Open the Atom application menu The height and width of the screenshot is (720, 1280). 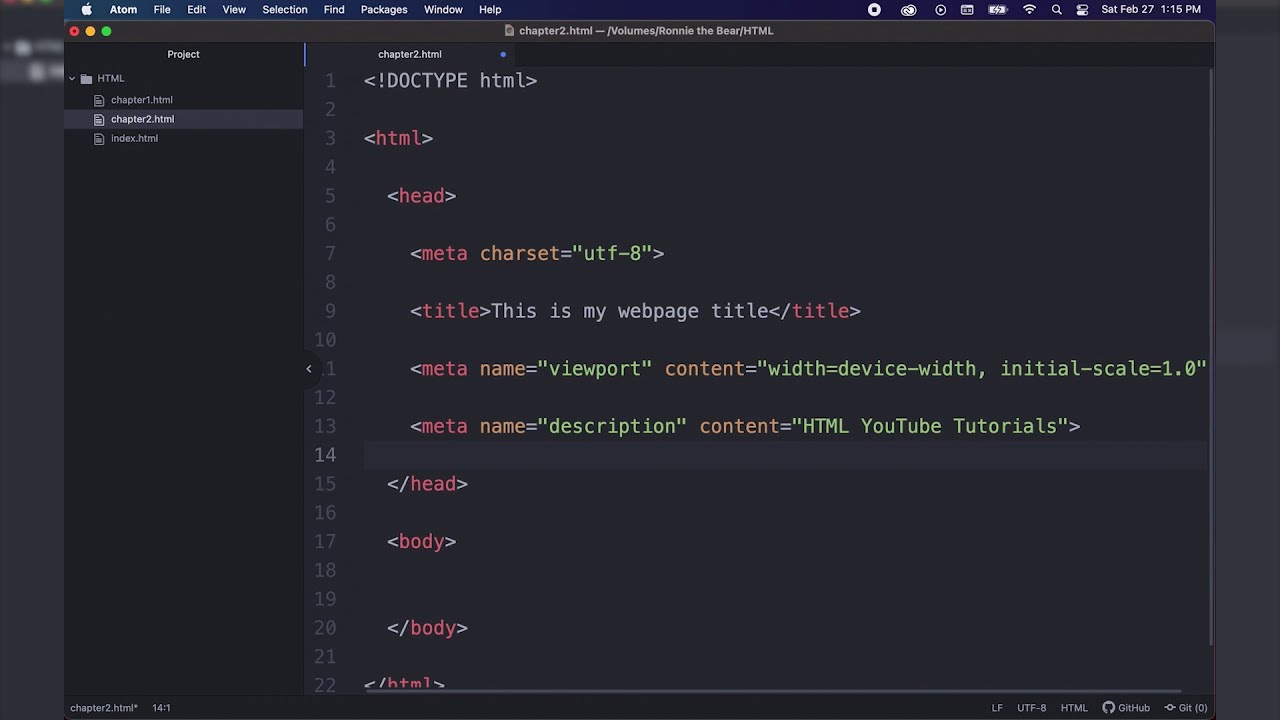[x=123, y=10]
